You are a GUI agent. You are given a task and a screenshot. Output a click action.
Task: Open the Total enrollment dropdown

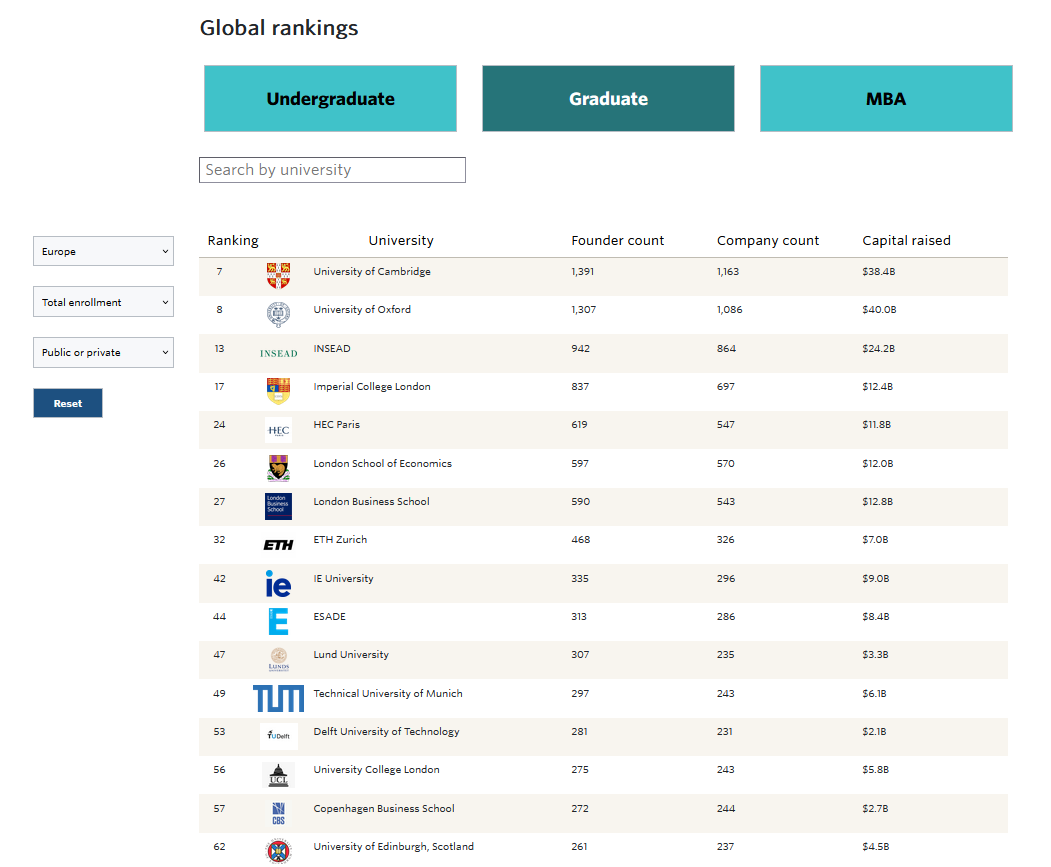click(103, 302)
